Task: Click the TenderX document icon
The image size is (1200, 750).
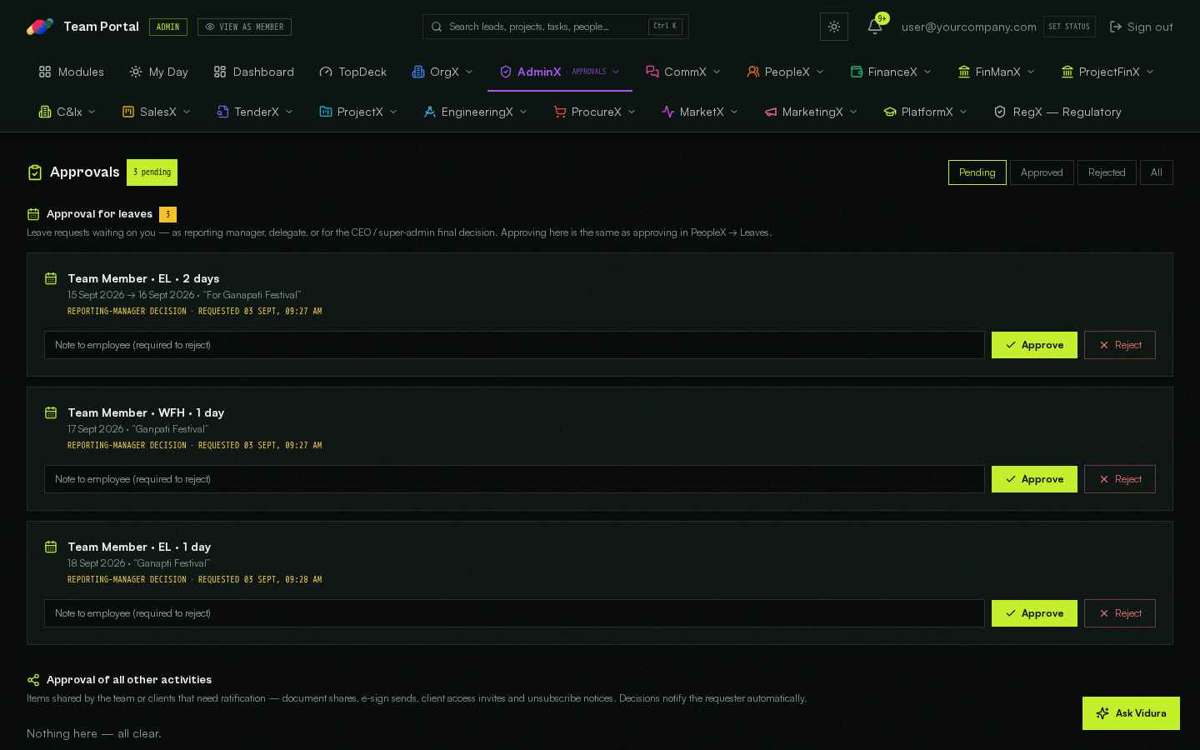Action: point(223,112)
